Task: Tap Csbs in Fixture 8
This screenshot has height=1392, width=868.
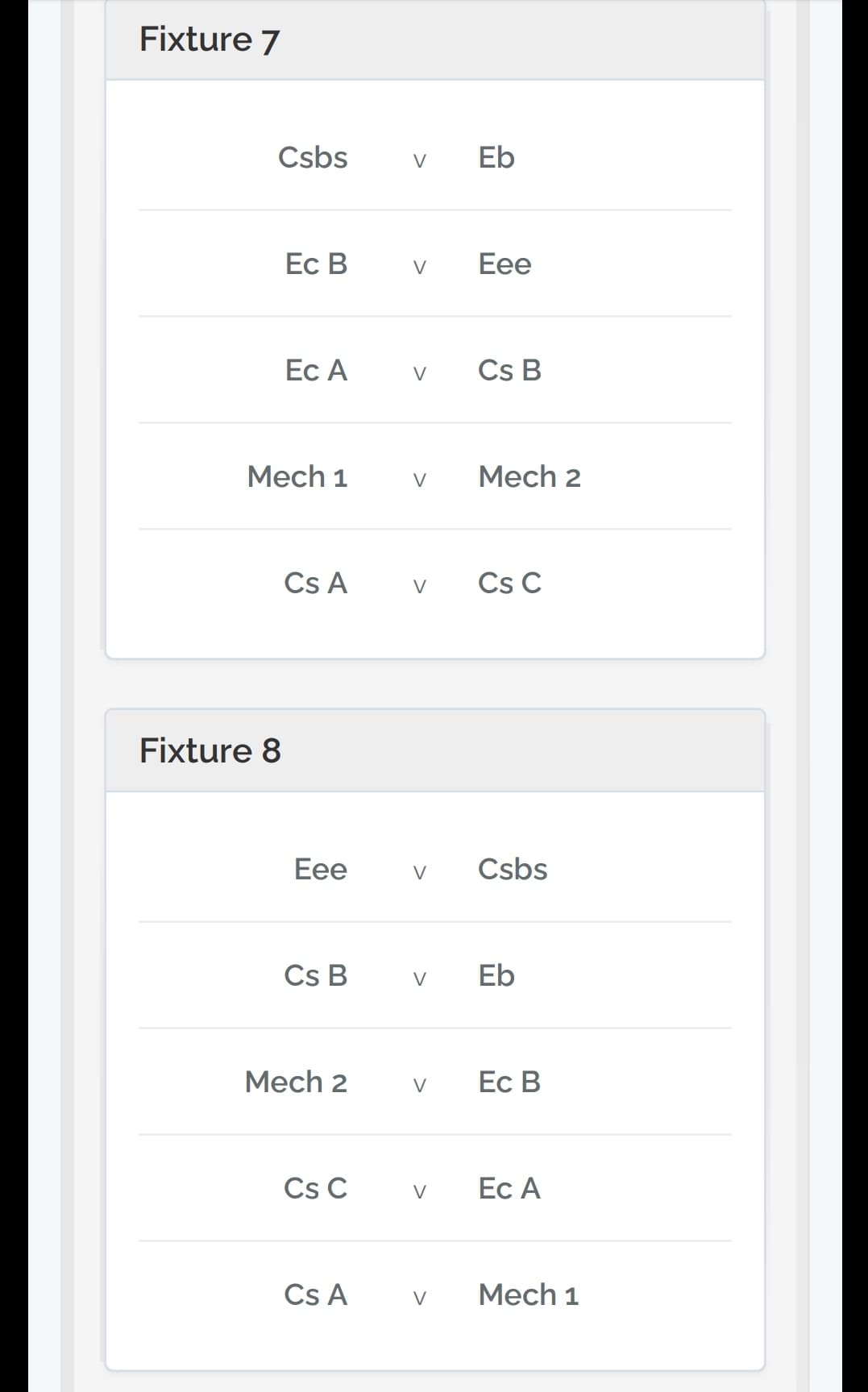Action: [513, 869]
